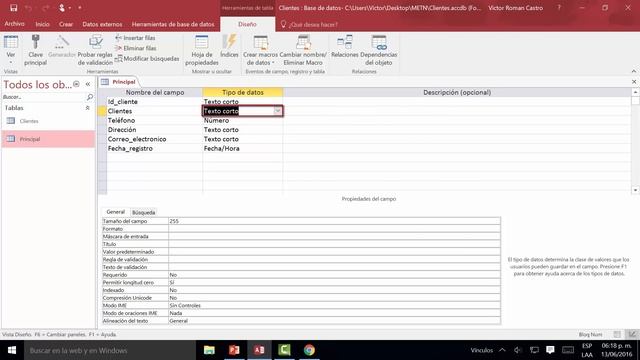Screen dimensions: 640x360
Task: Choose Eliminar filas
Action: click(136, 48)
